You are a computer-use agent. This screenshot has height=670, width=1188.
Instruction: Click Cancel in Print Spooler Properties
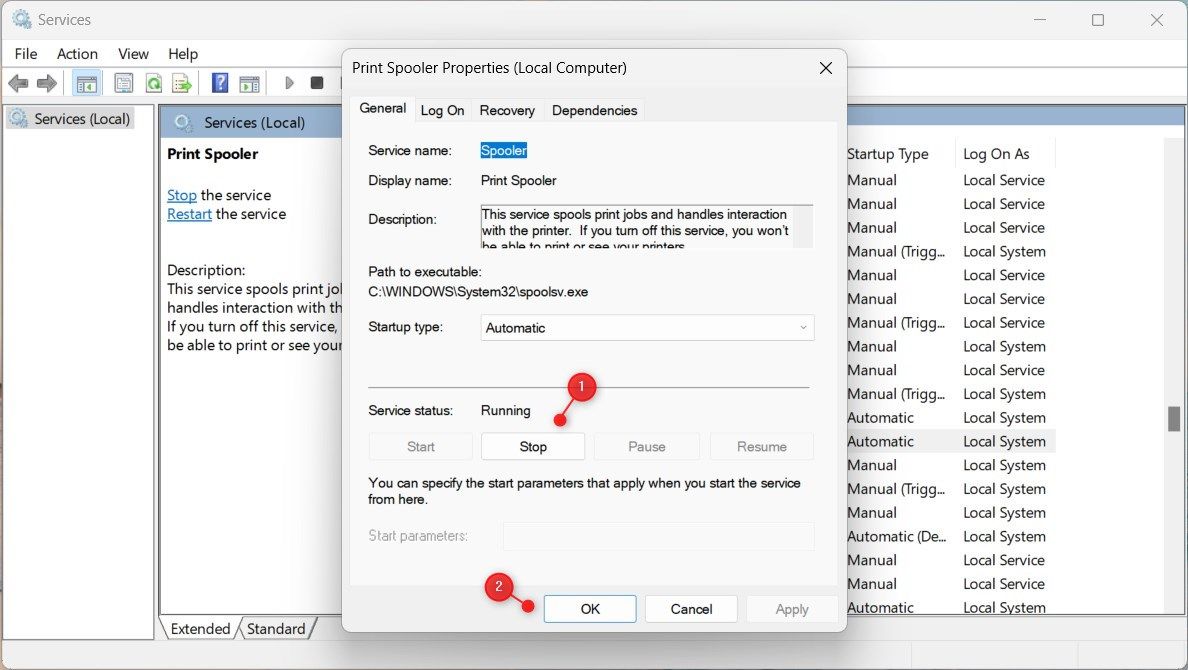point(691,609)
